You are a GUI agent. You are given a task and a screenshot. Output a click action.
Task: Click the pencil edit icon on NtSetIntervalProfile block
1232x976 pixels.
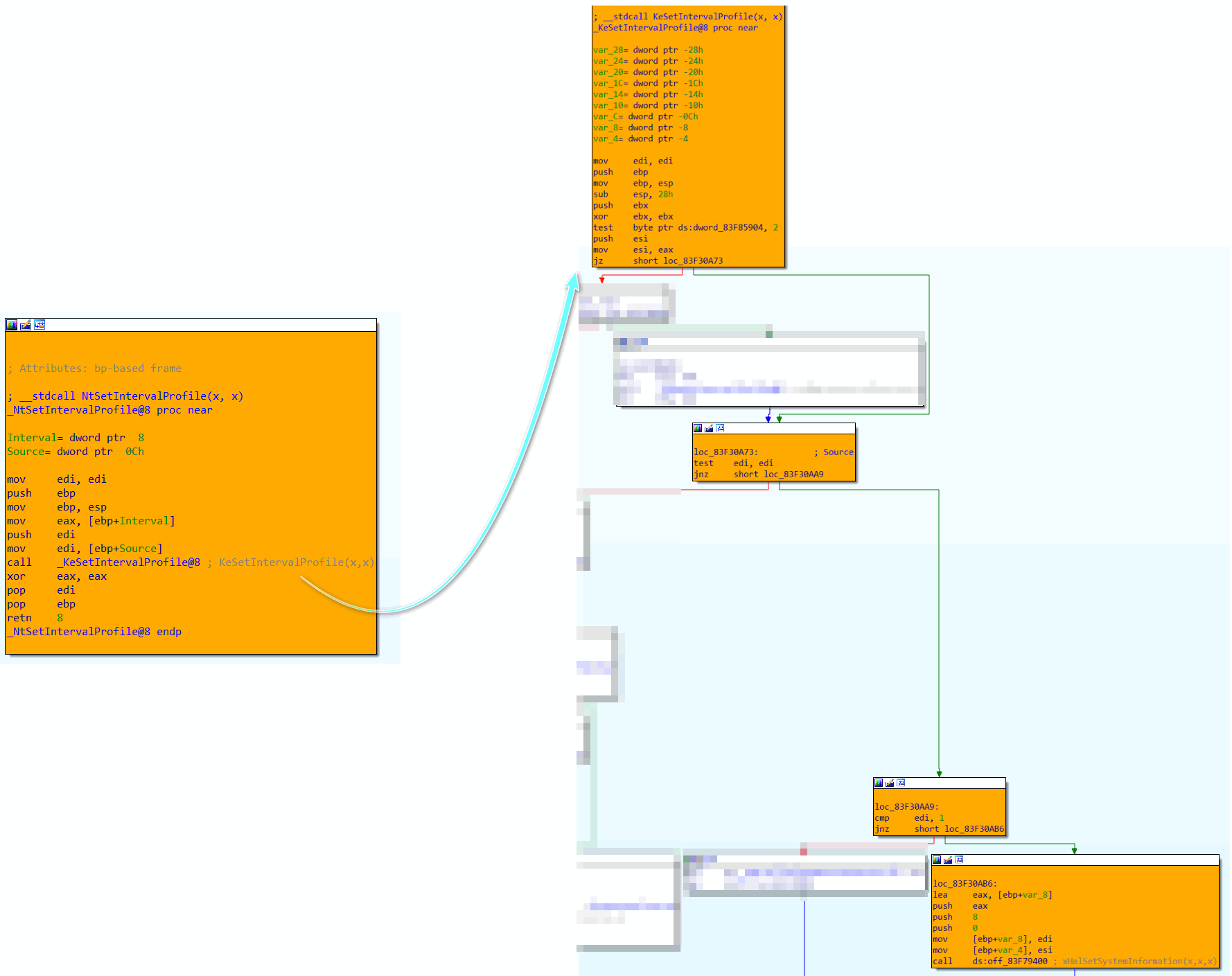point(26,325)
